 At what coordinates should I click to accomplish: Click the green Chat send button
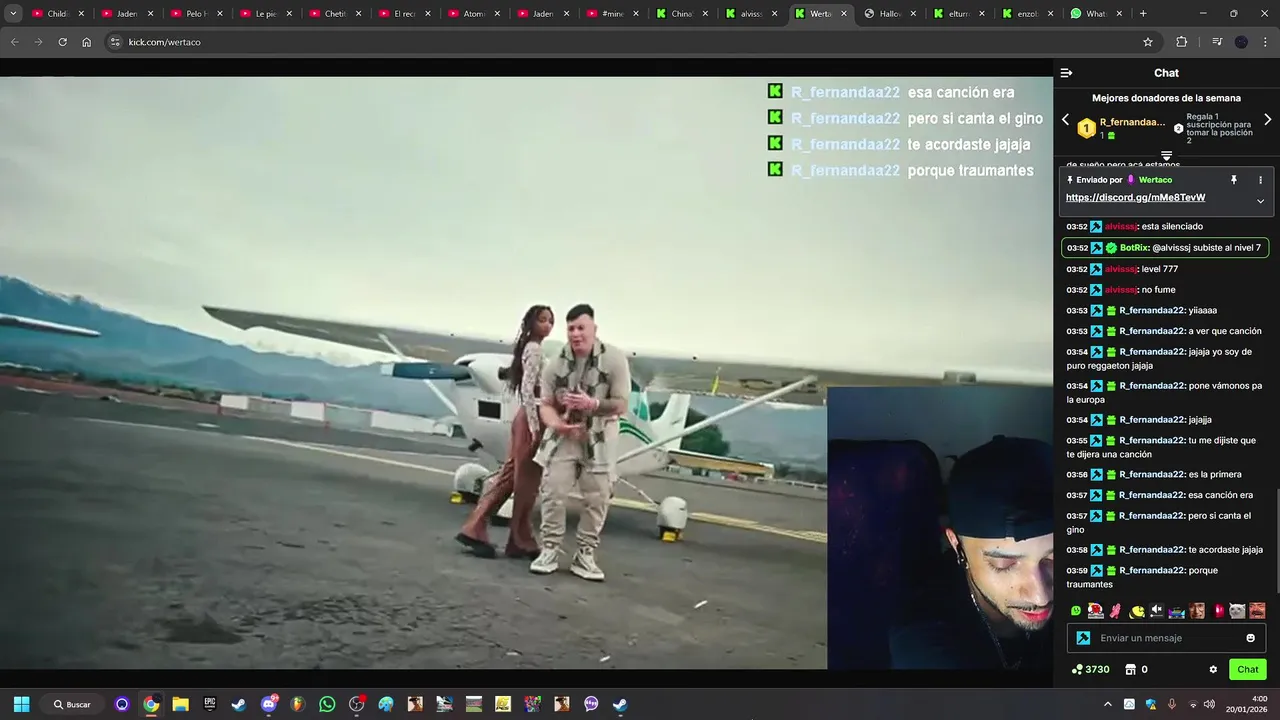(1248, 670)
